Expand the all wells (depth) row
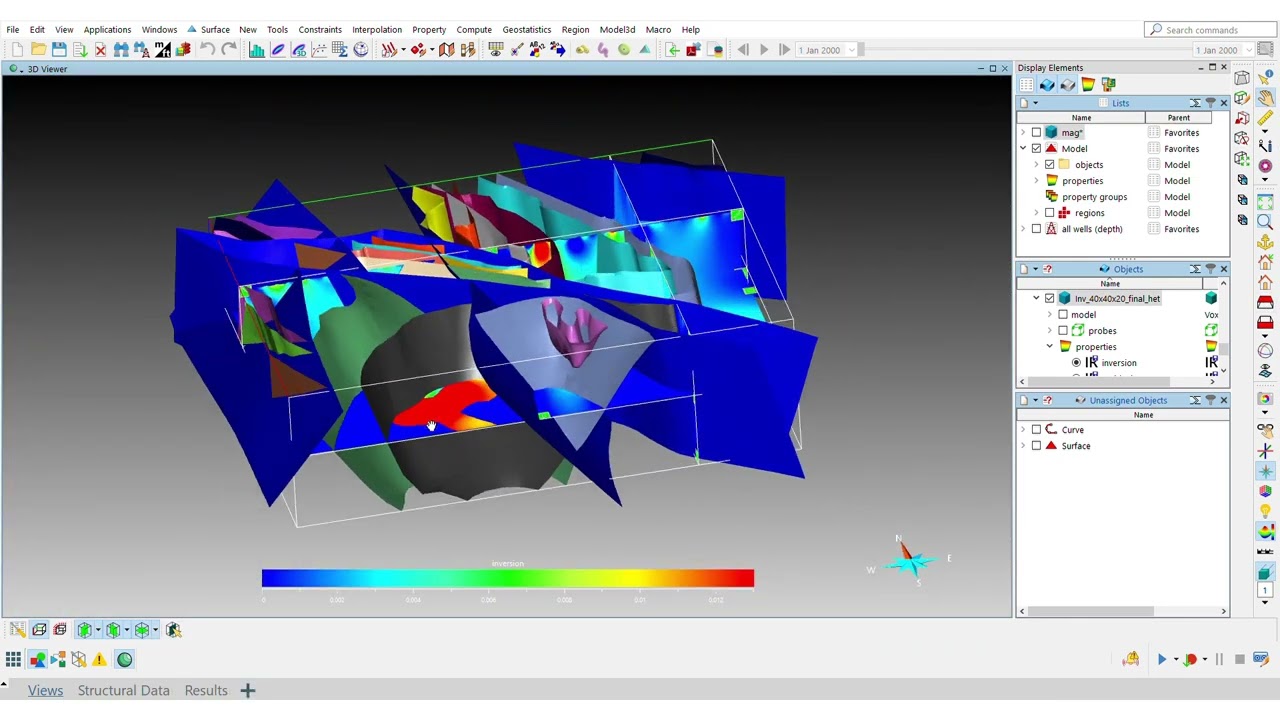Image resolution: width=1280 pixels, height=720 pixels. [x=1023, y=229]
